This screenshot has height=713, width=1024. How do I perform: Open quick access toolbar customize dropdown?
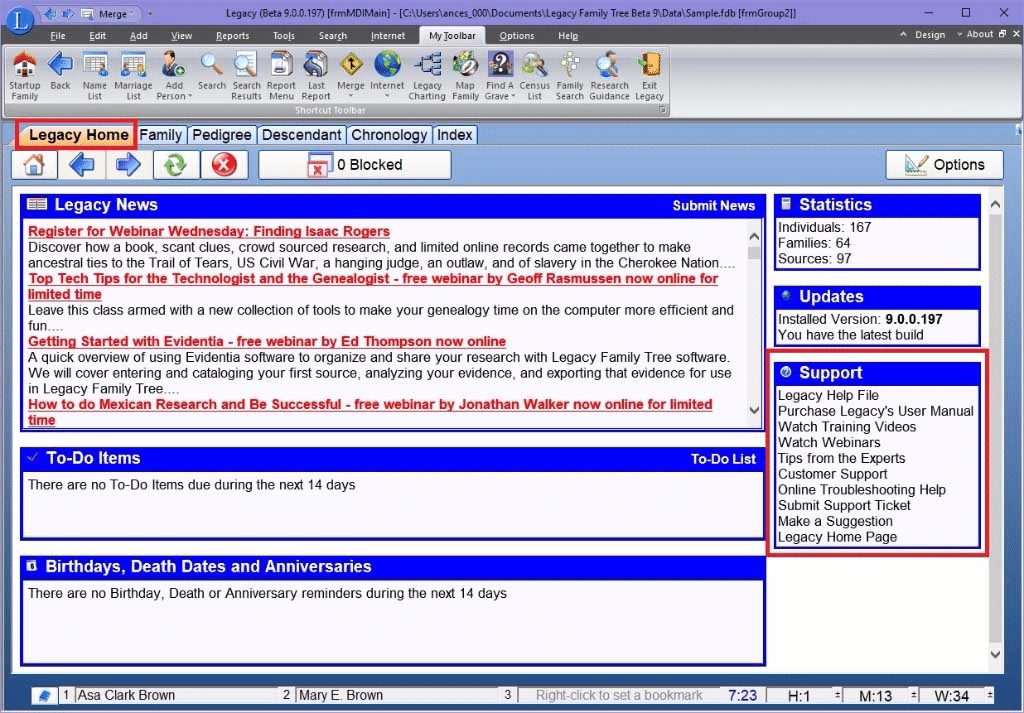pos(150,14)
